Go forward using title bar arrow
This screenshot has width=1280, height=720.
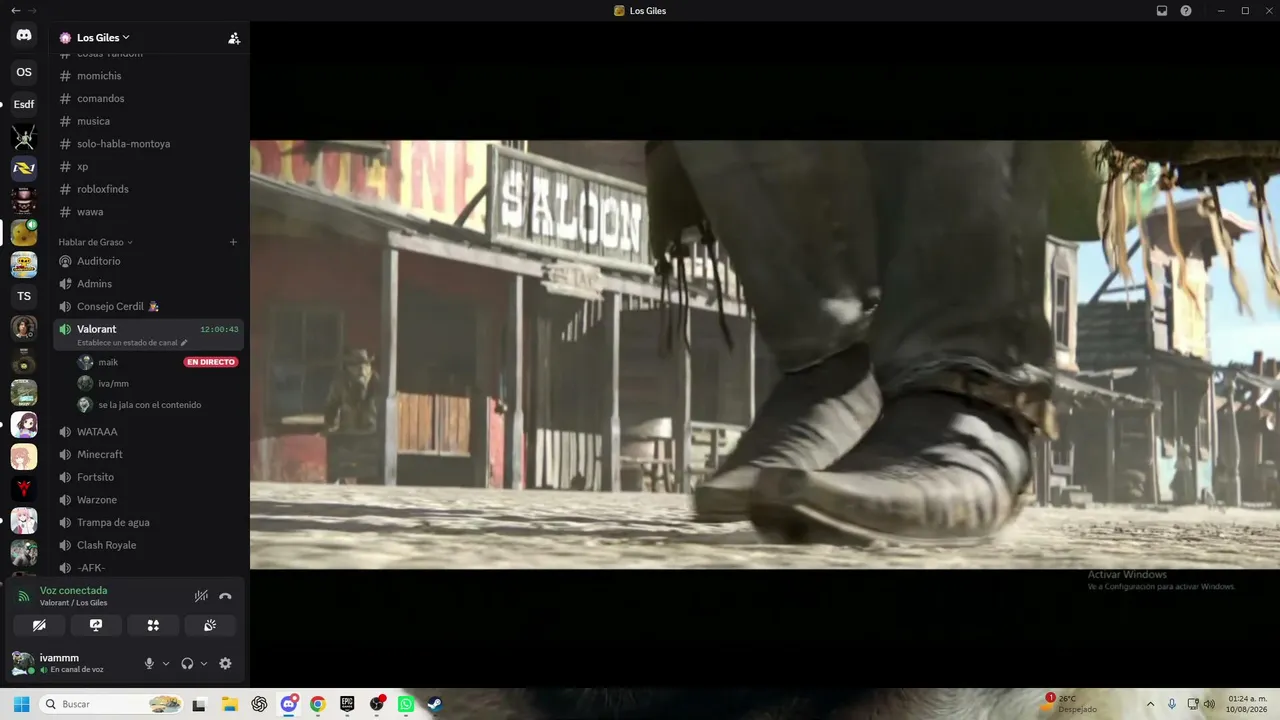pos(32,10)
